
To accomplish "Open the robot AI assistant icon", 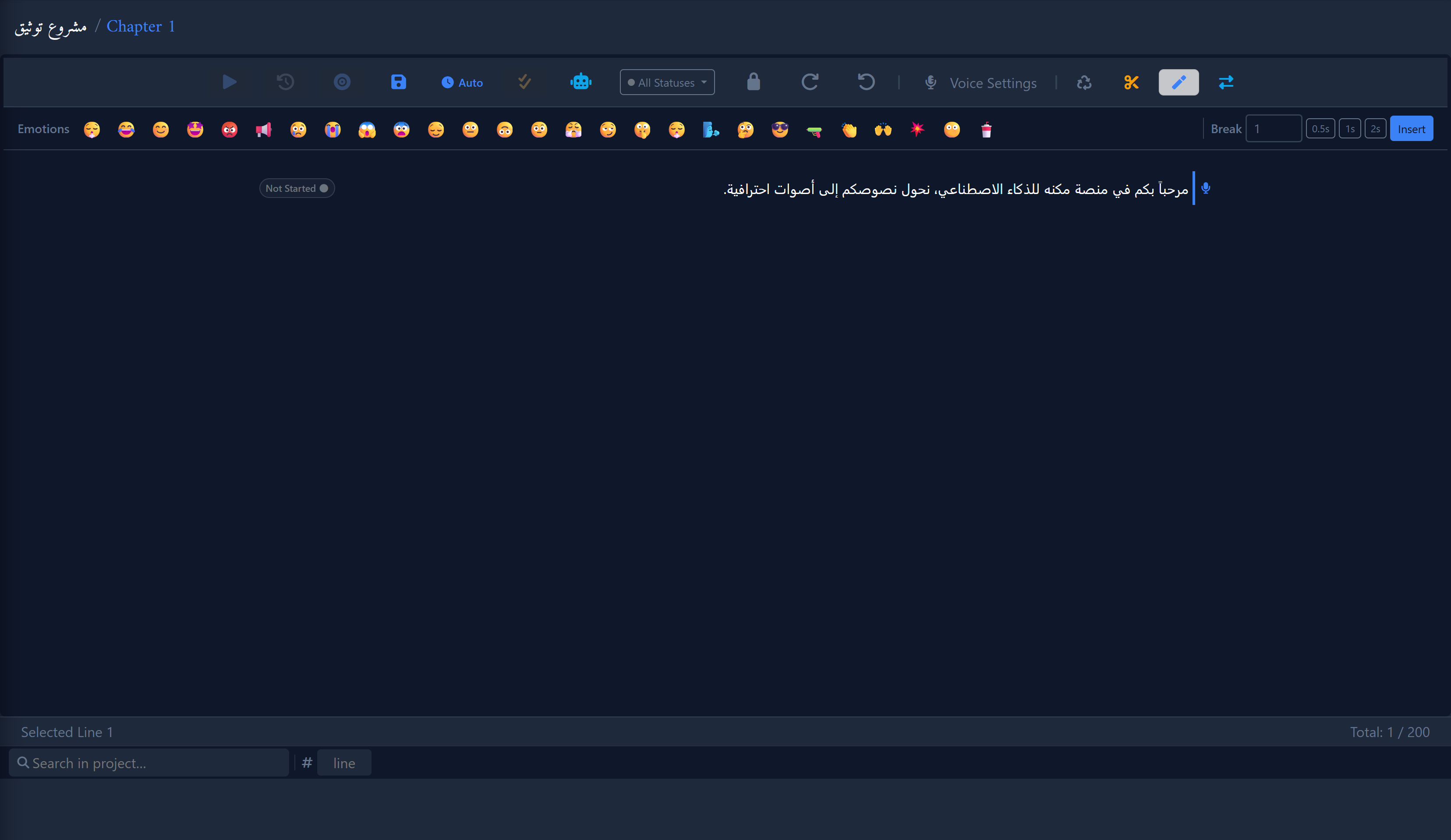I will pos(581,82).
